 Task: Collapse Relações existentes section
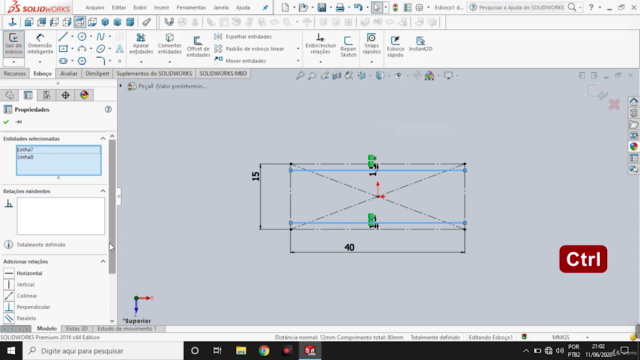103,191
